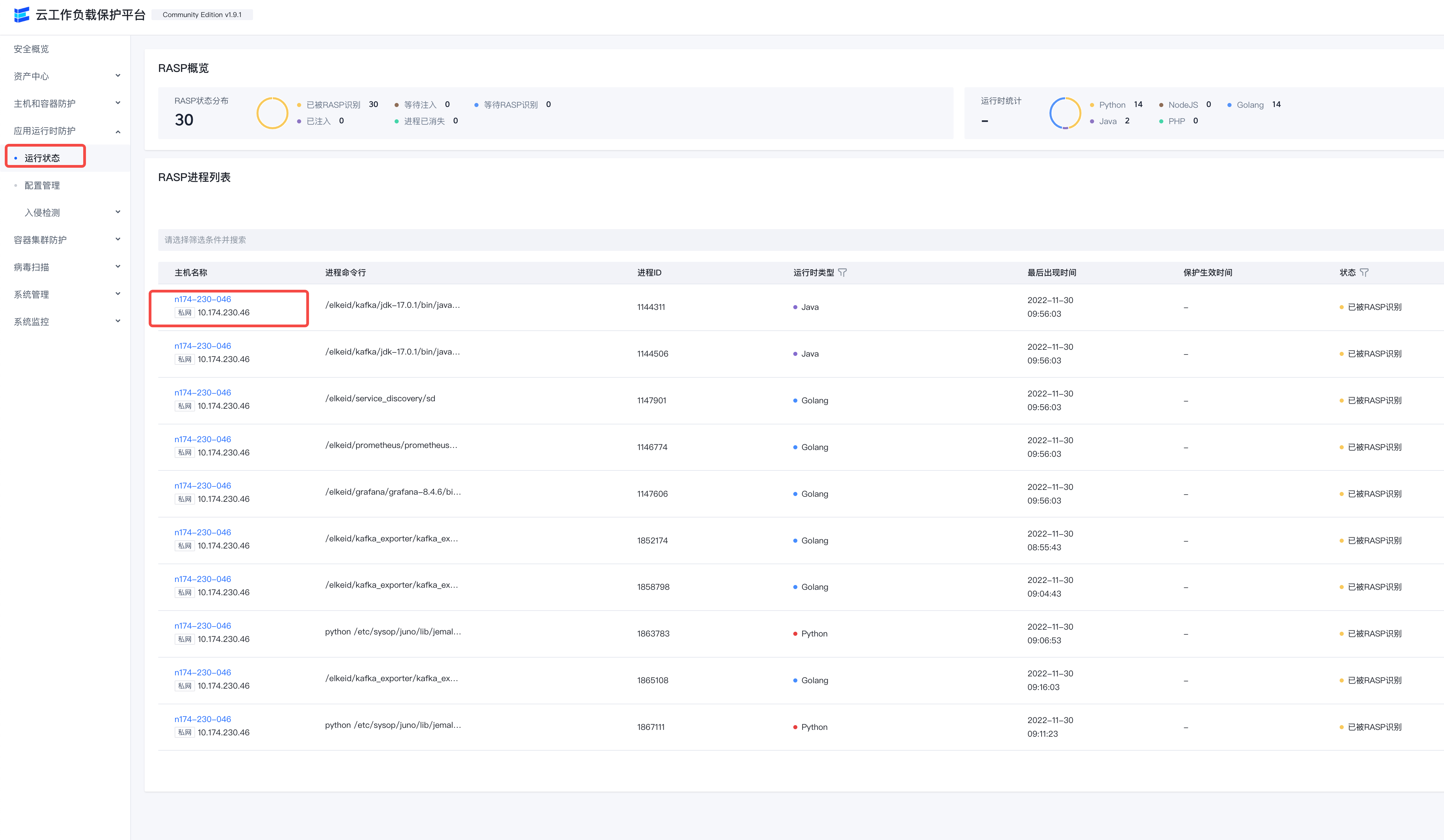Click the Community Edition v1.9.1 badge
The image size is (1444, 840).
click(x=202, y=15)
